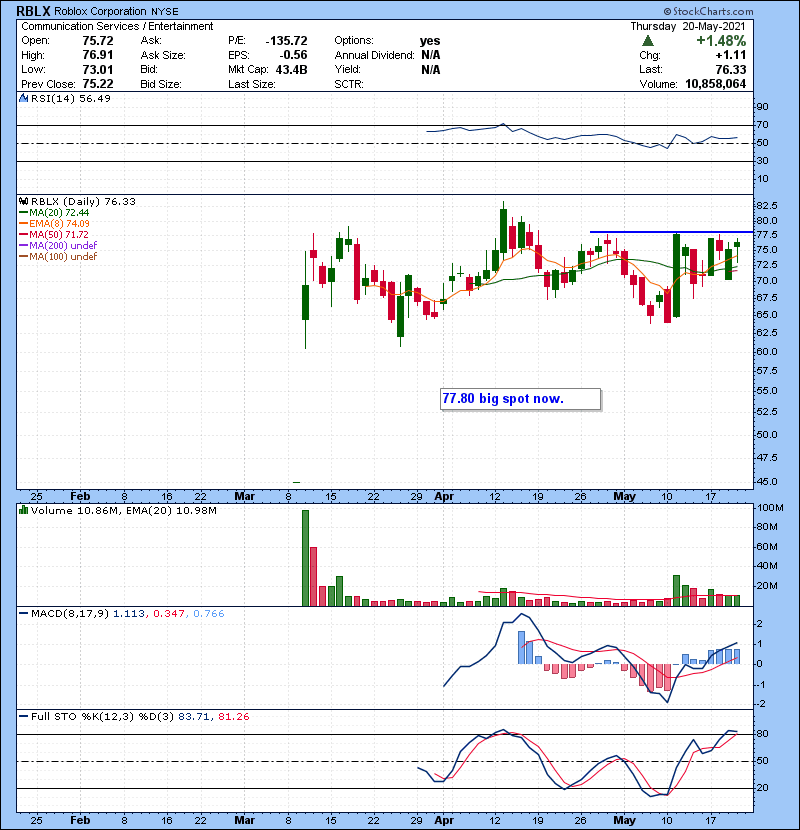Click the Last price 76.33 in header
The height and width of the screenshot is (830, 800).
coord(731,69)
